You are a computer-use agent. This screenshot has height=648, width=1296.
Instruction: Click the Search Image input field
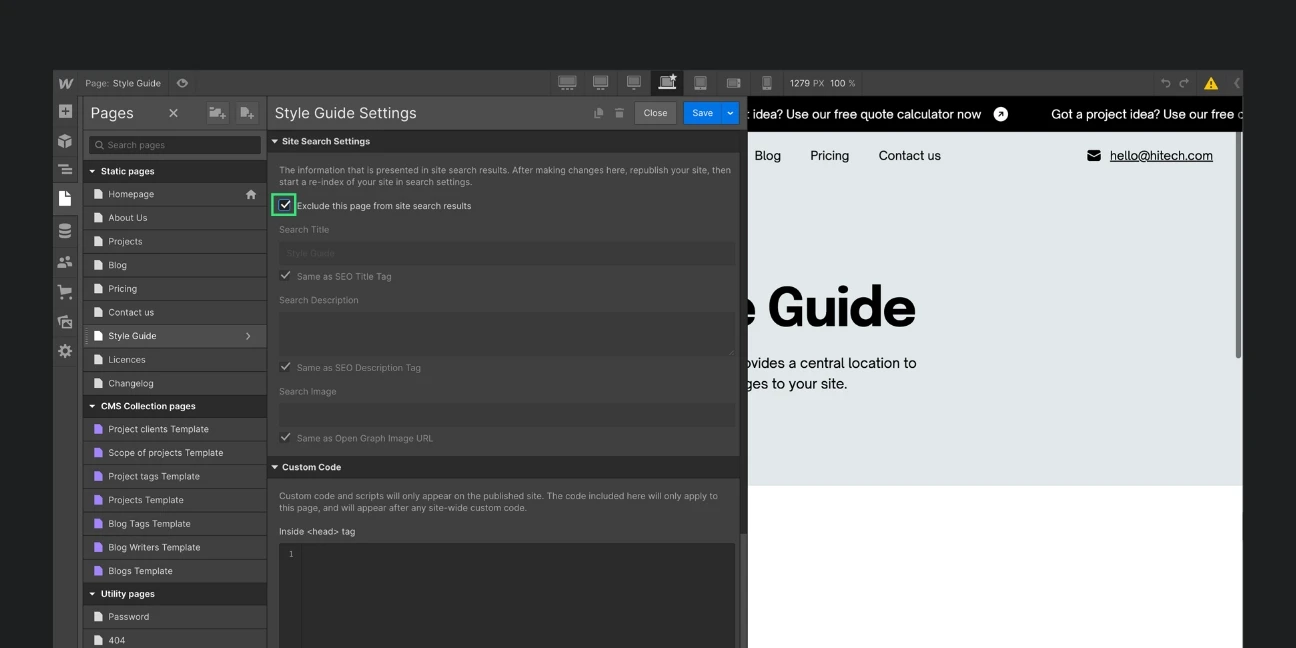click(507, 414)
